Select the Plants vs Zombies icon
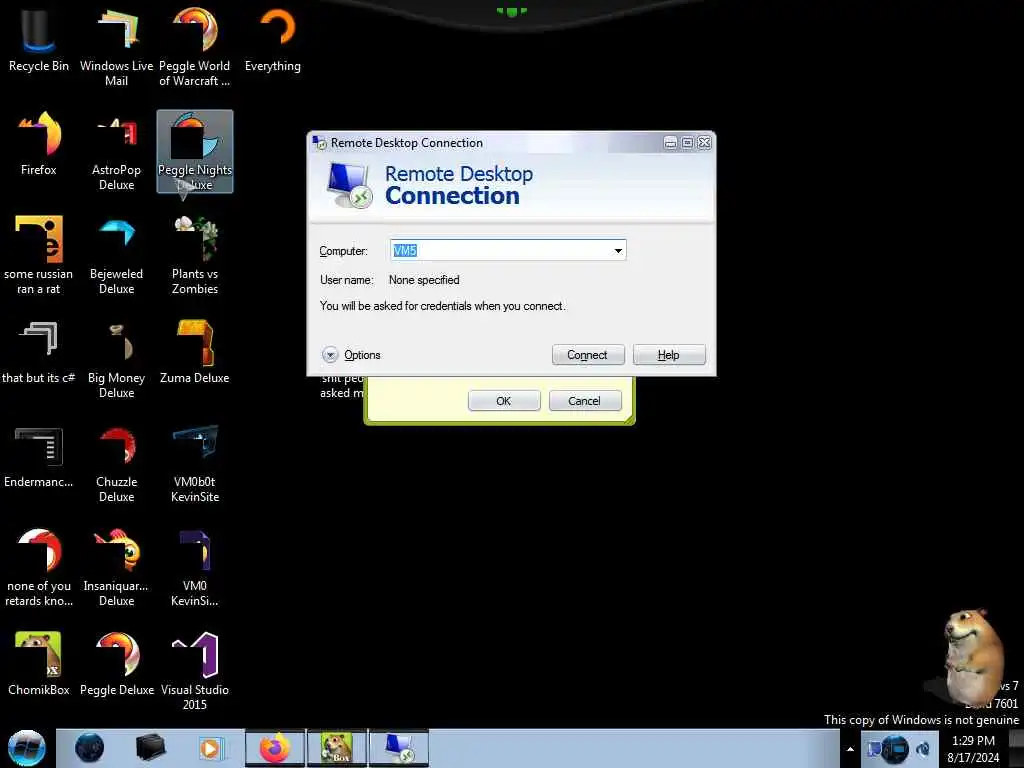Screen dimensions: 1024x768 pyautogui.click(x=195, y=255)
